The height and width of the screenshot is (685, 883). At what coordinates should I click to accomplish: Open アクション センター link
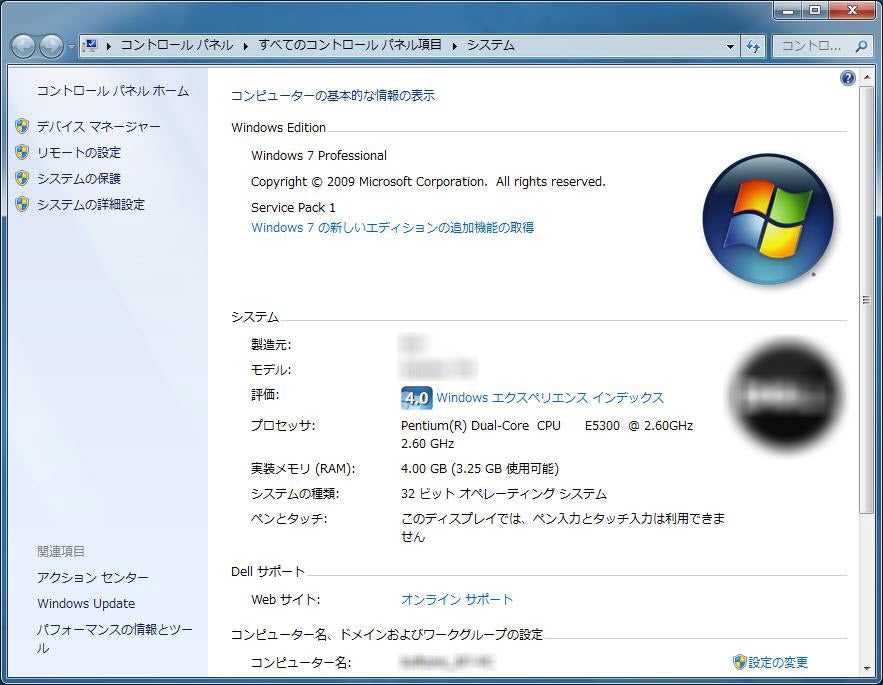click(93, 577)
